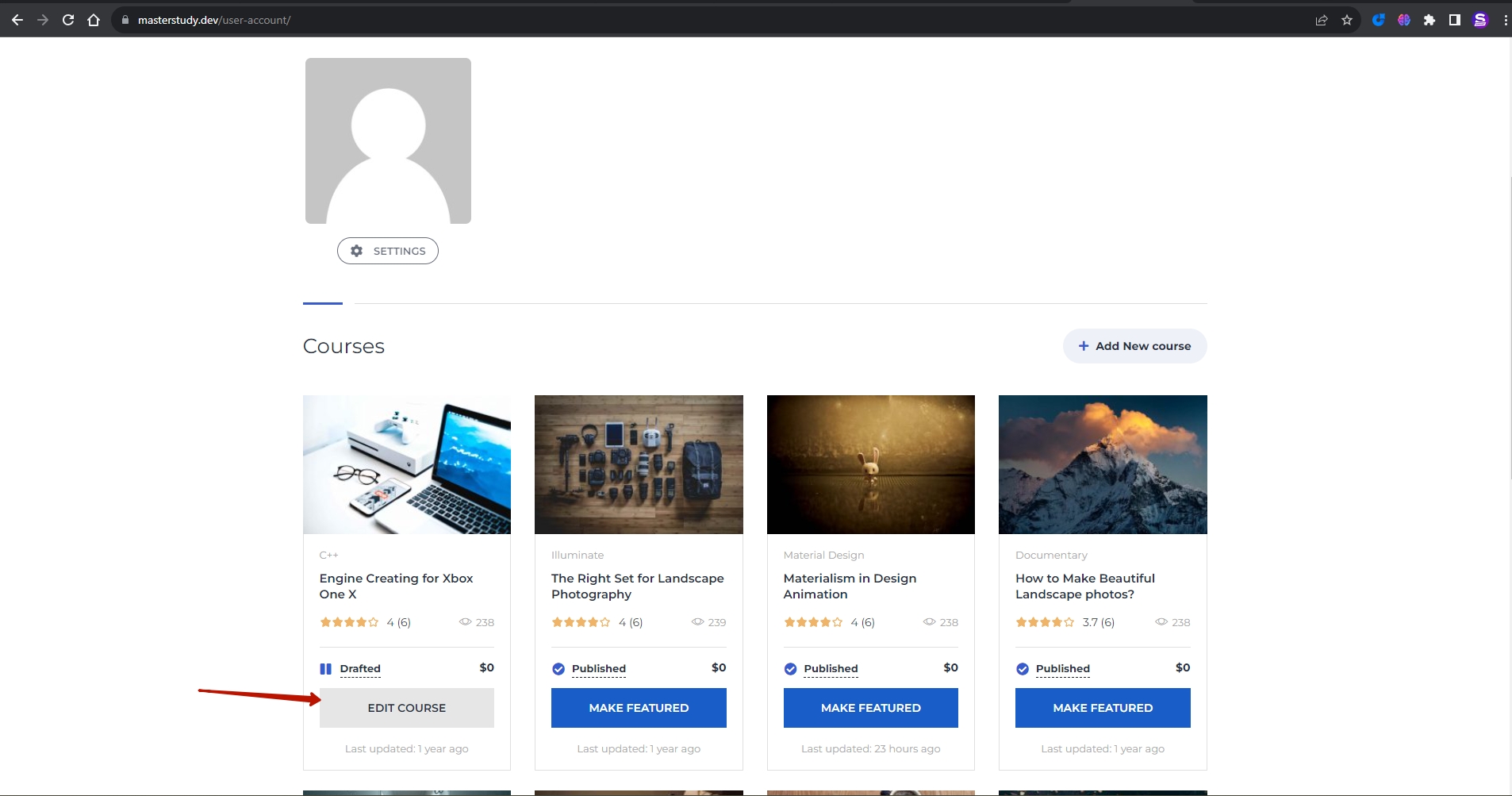Open the purple S profile avatar

pyautogui.click(x=1480, y=20)
